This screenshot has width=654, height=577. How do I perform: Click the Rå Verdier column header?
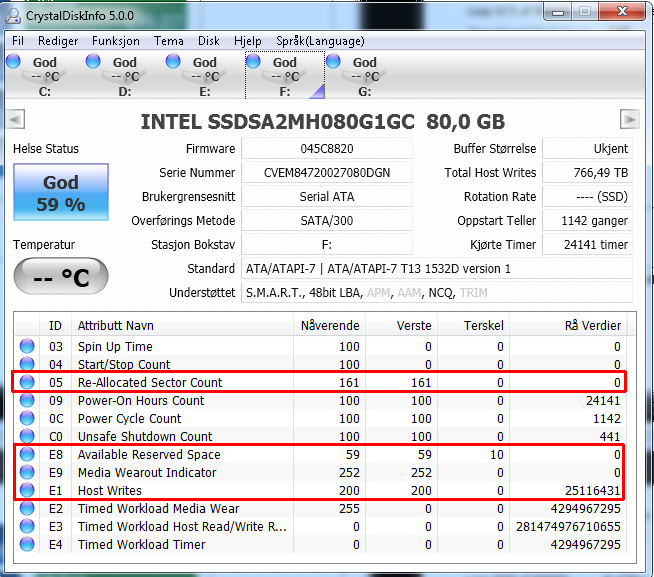pos(568,325)
